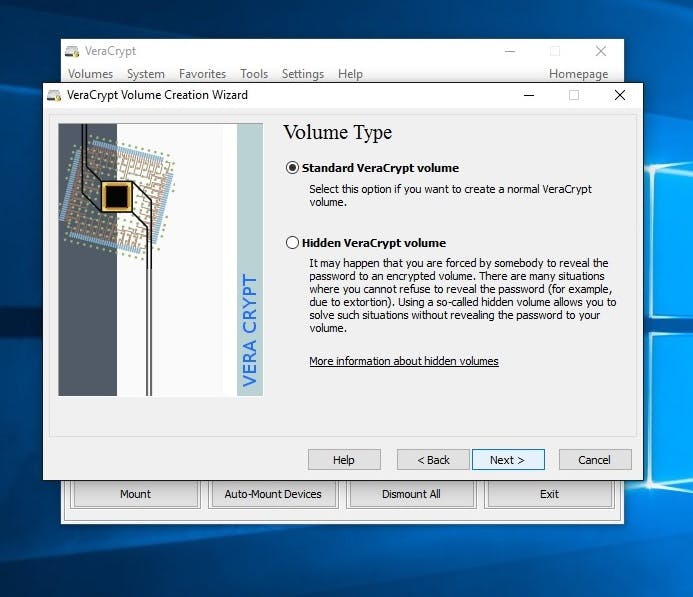
Task: Close the Volume Creation Wizard window
Action: (620, 95)
